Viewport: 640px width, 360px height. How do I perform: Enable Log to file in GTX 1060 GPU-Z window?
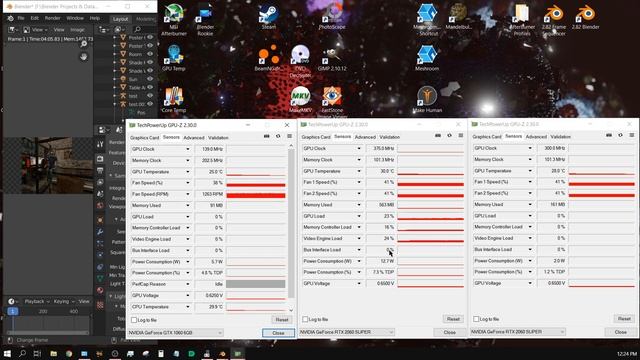(x=134, y=320)
